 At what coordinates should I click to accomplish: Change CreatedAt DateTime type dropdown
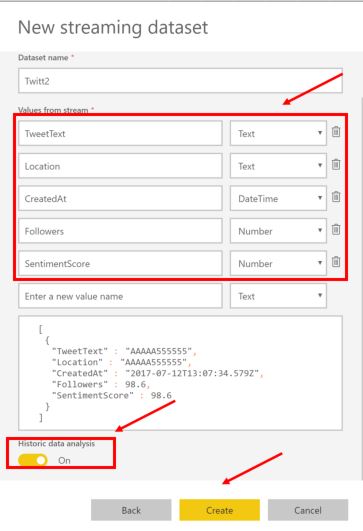point(278,198)
